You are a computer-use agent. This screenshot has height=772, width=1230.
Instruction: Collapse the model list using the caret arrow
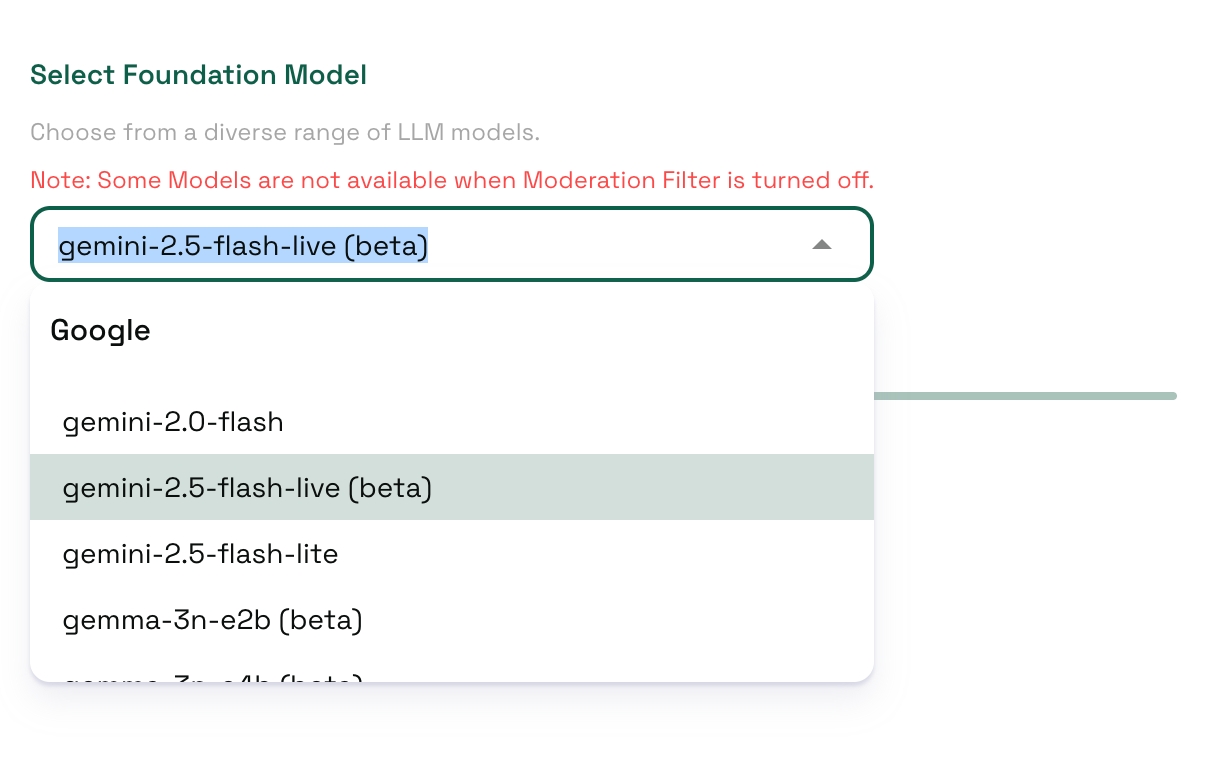821,245
